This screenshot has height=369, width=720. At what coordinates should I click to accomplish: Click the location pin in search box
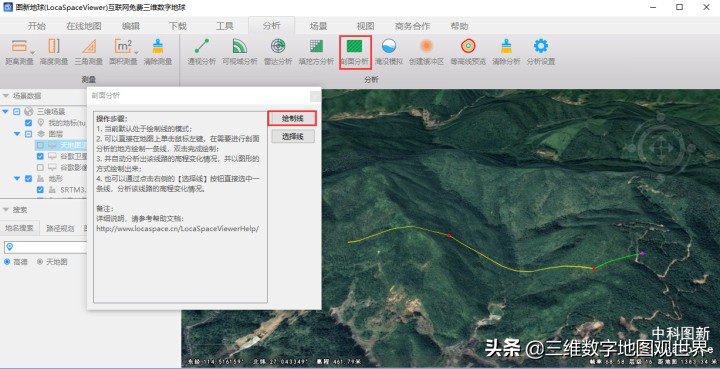coord(10,247)
